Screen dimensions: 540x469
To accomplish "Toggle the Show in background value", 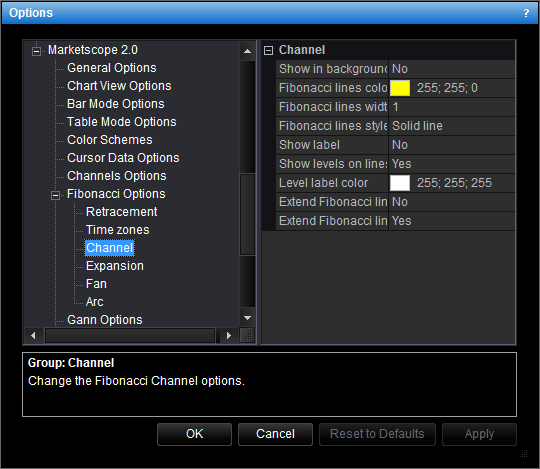I will [452, 69].
